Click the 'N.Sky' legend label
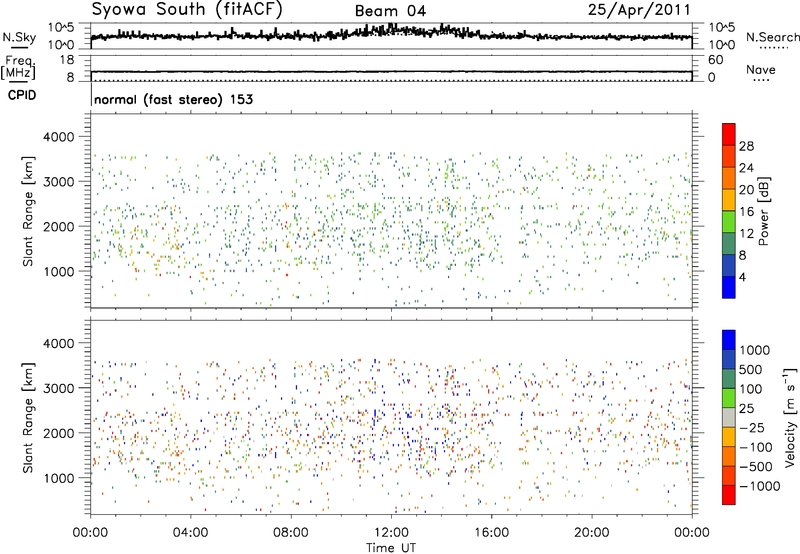 (19, 37)
